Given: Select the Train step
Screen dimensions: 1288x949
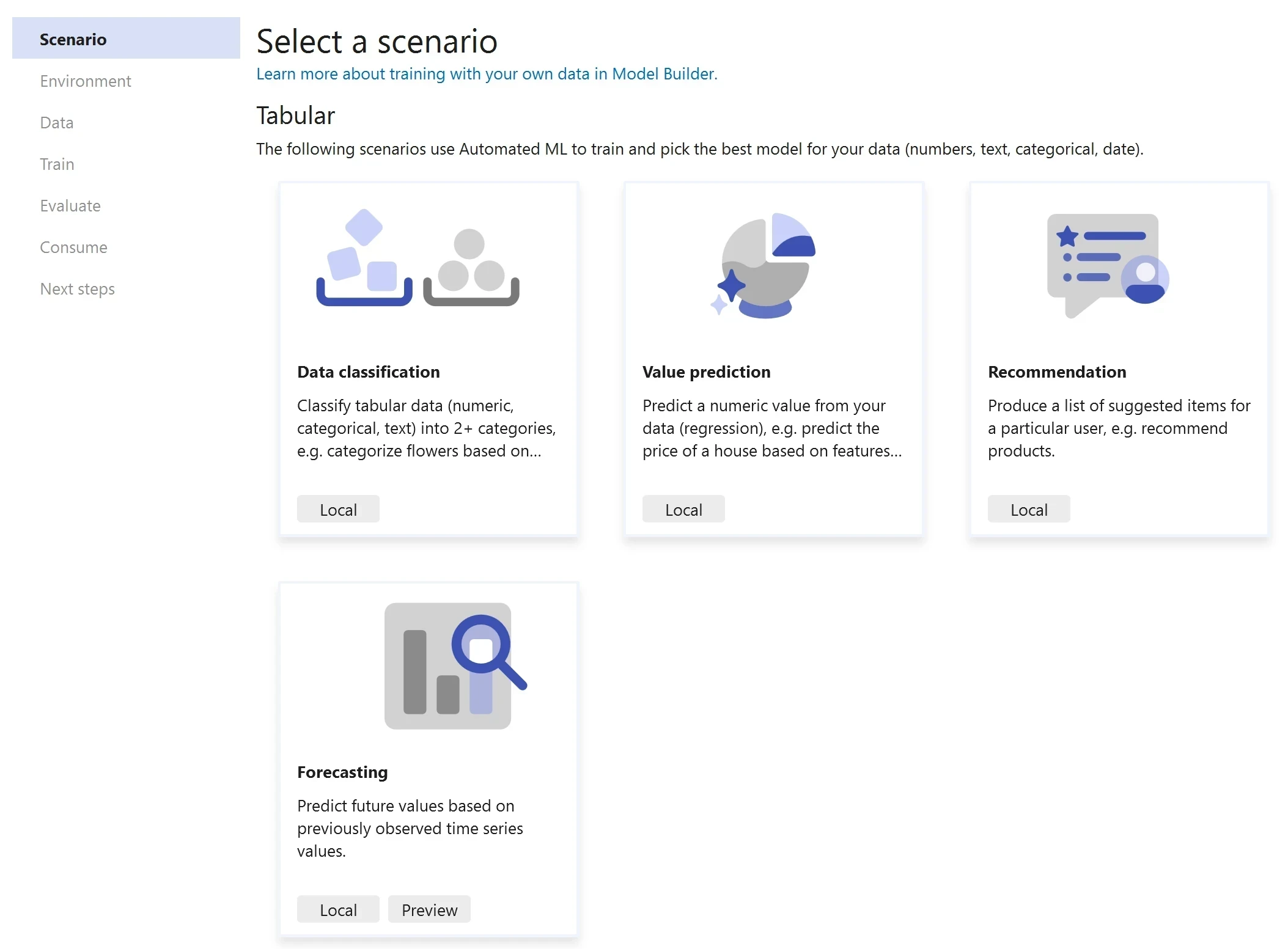Looking at the screenshot, I should click(x=57, y=164).
